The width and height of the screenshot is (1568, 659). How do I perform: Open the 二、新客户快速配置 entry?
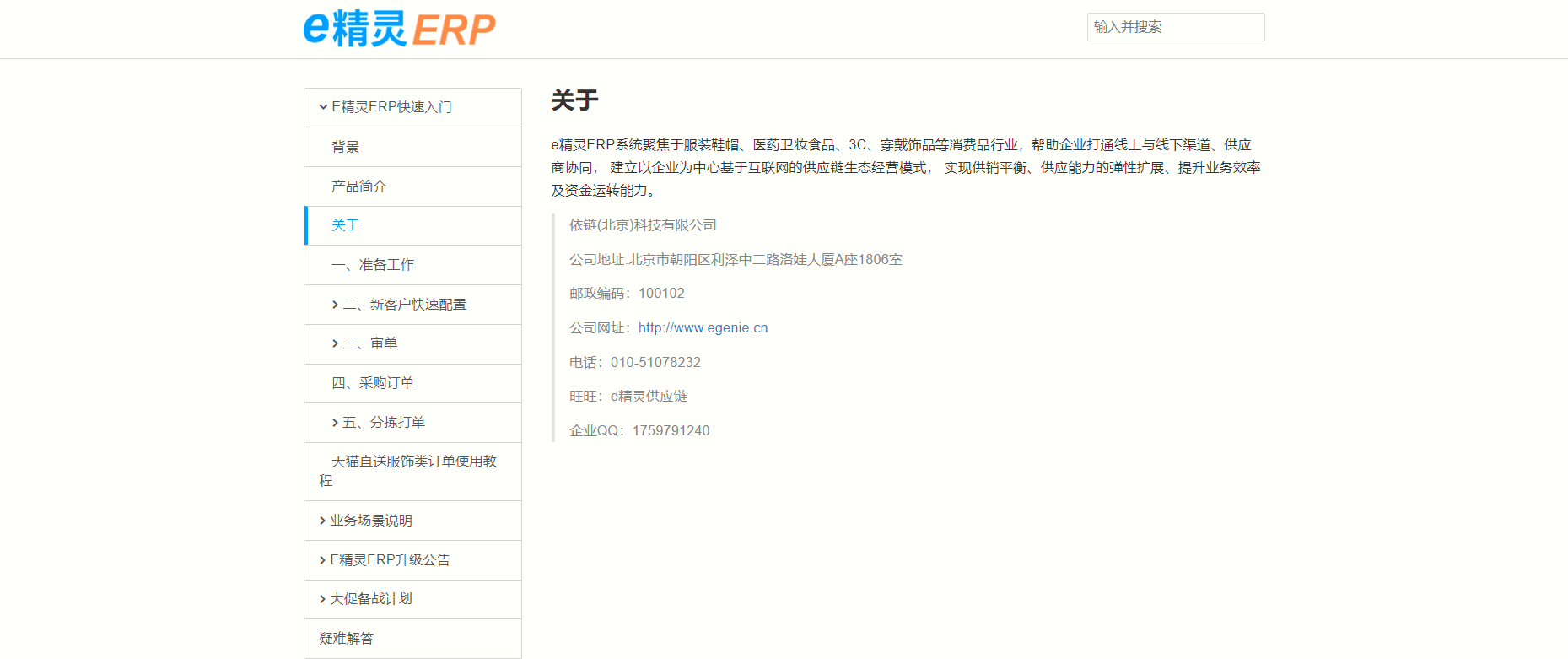point(404,305)
